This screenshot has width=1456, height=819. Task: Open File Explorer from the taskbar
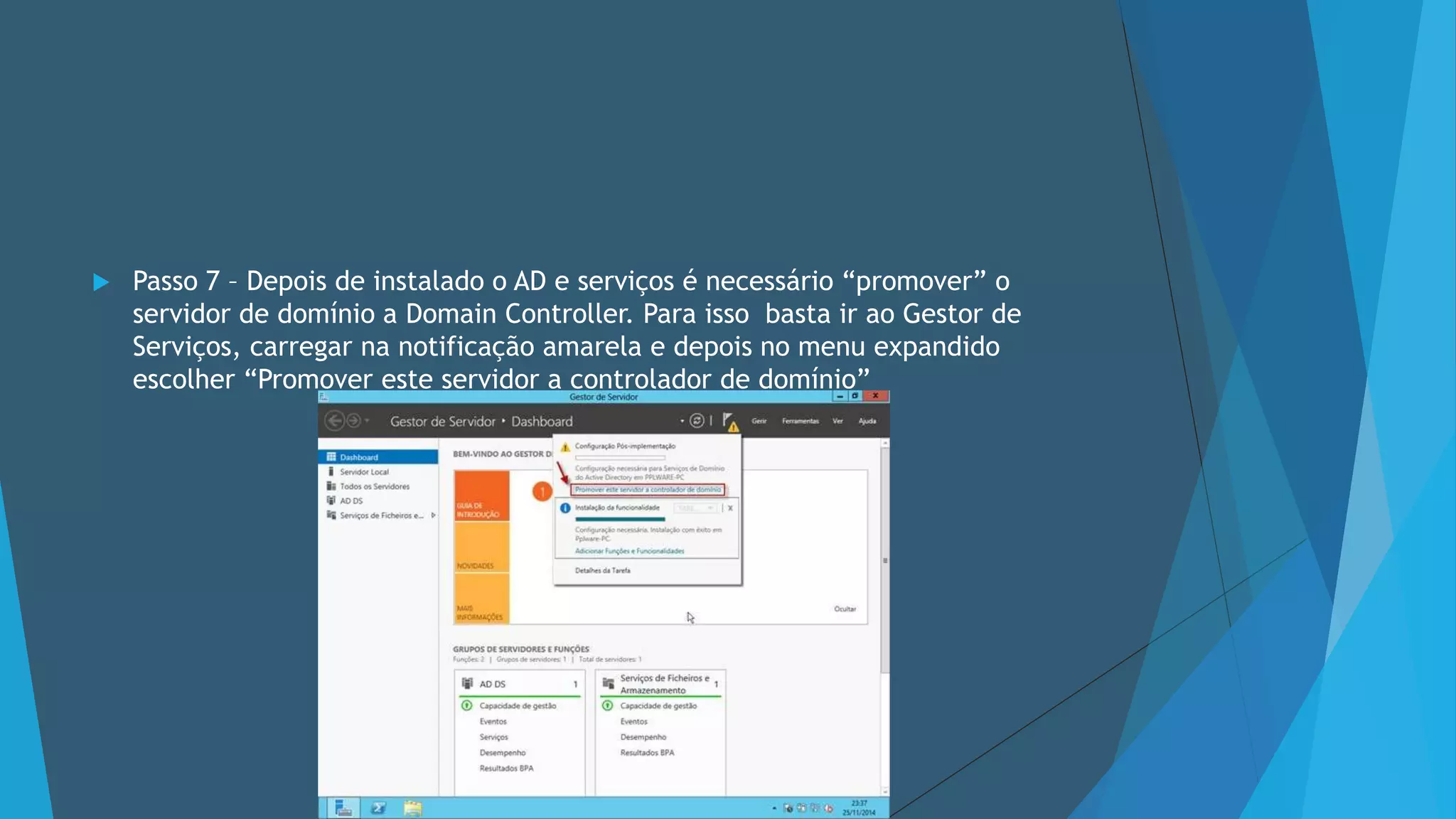[413, 808]
